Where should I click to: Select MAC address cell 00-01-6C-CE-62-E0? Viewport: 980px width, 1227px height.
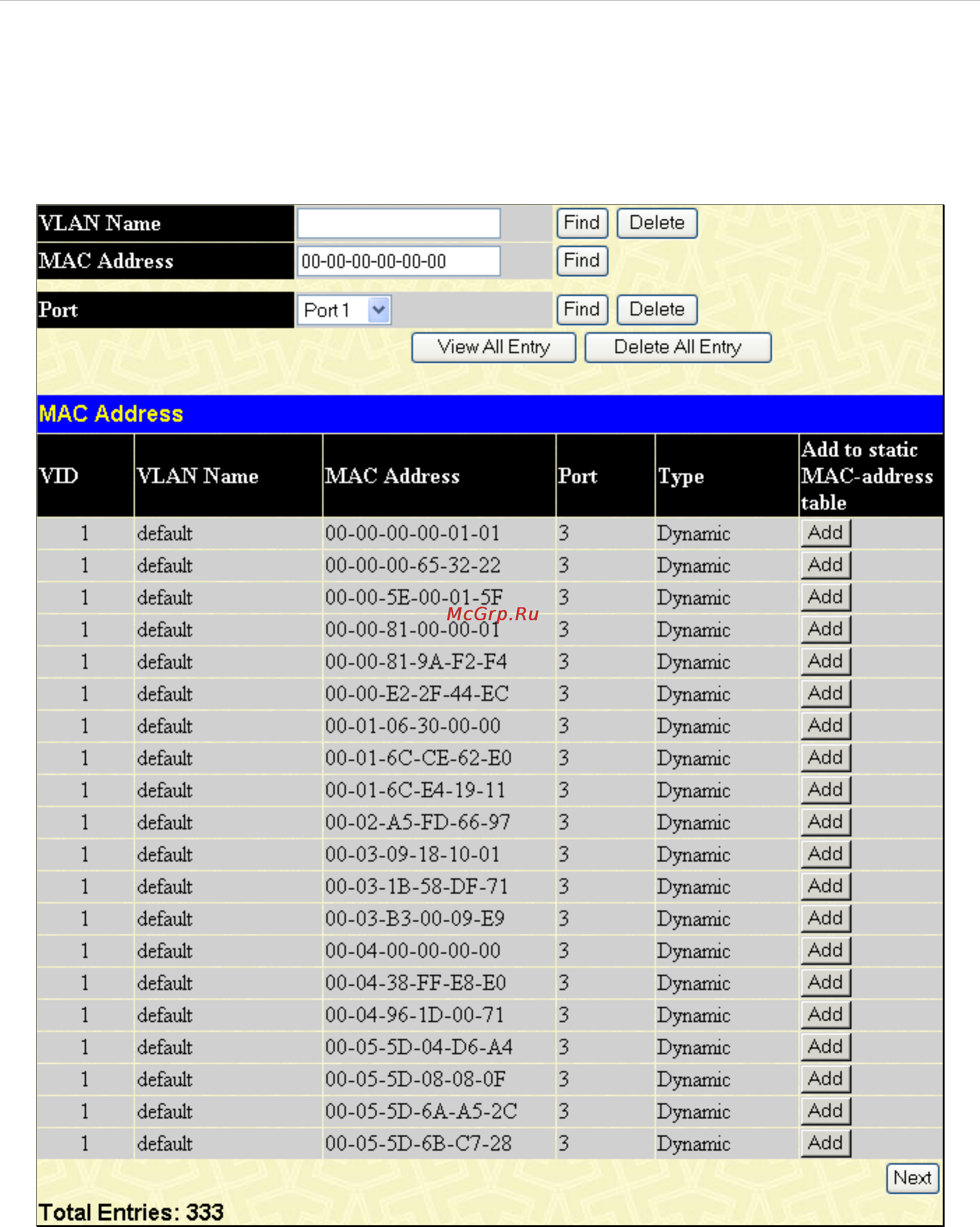tap(438, 758)
